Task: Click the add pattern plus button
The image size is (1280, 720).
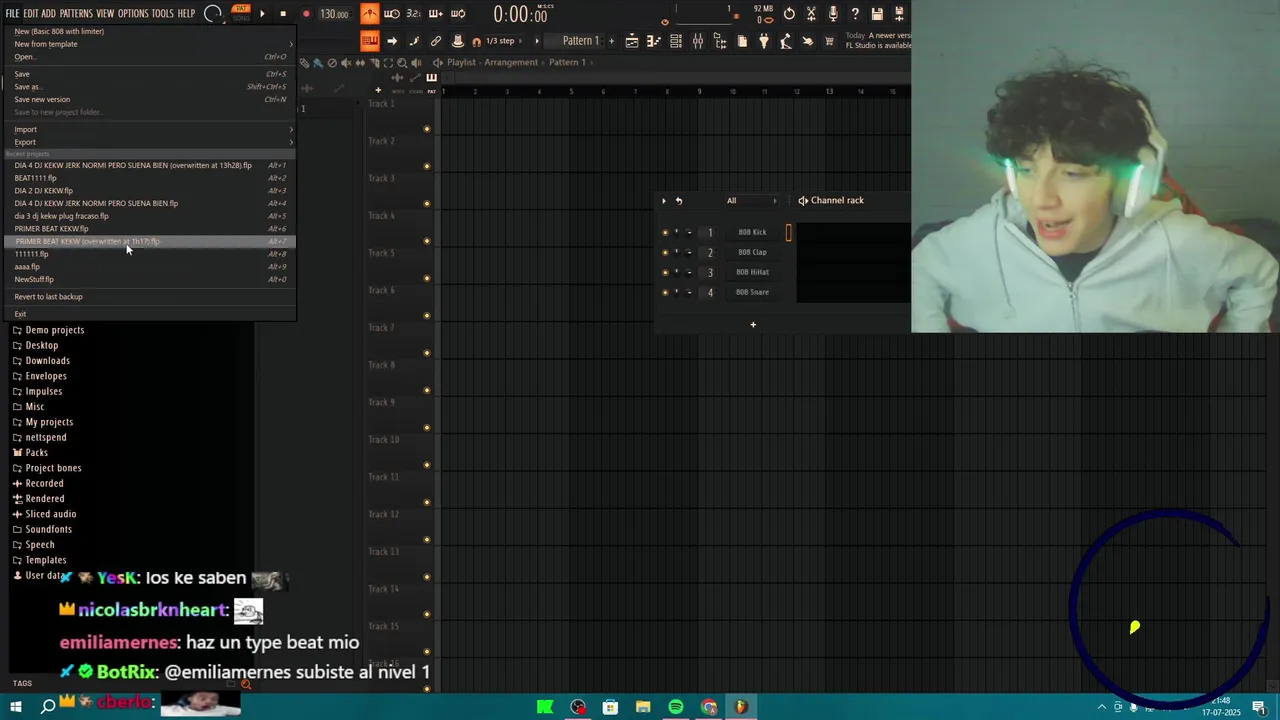Action: click(612, 41)
